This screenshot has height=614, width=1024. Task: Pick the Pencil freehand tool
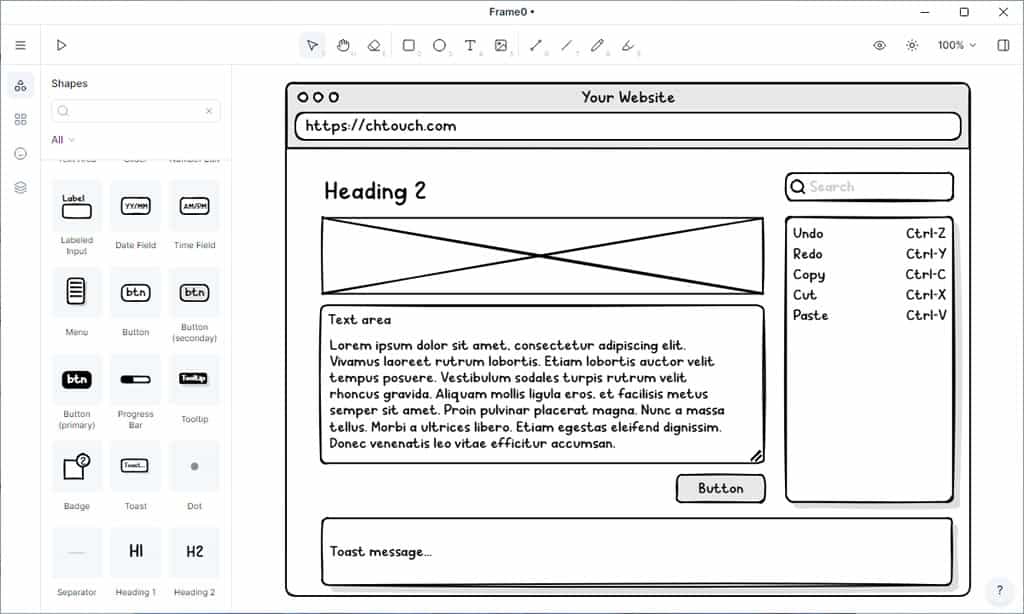597,45
